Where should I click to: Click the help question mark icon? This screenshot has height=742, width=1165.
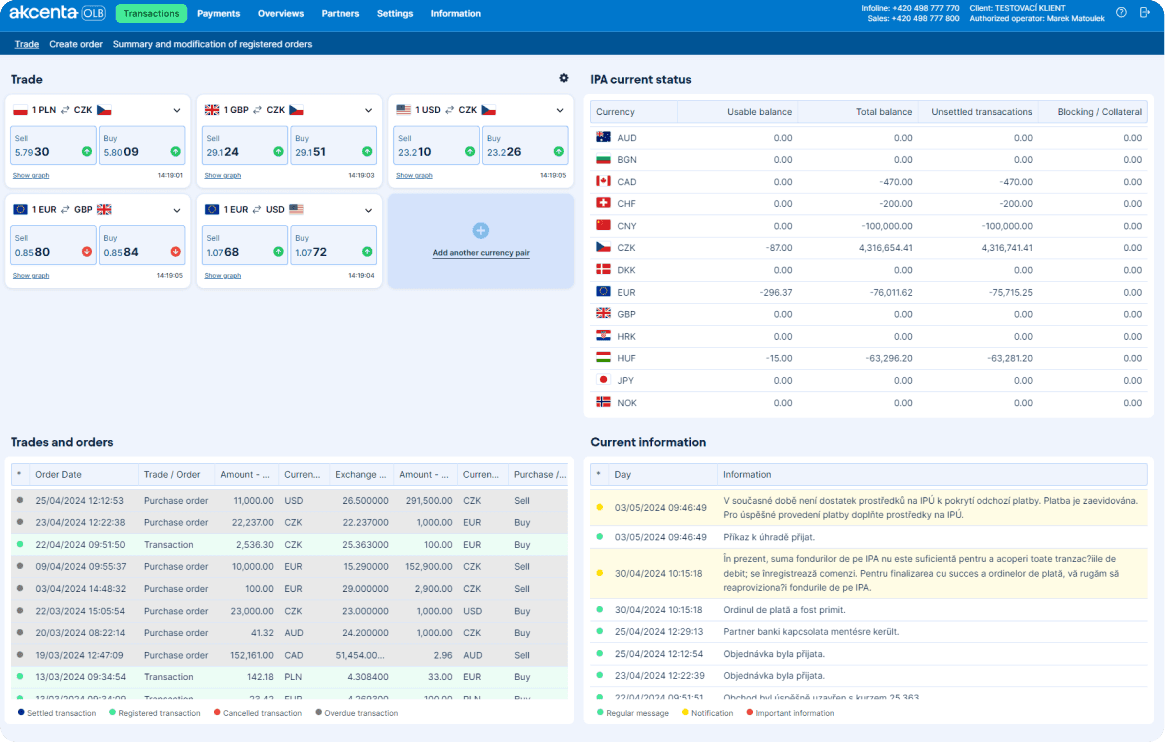tap(1121, 13)
